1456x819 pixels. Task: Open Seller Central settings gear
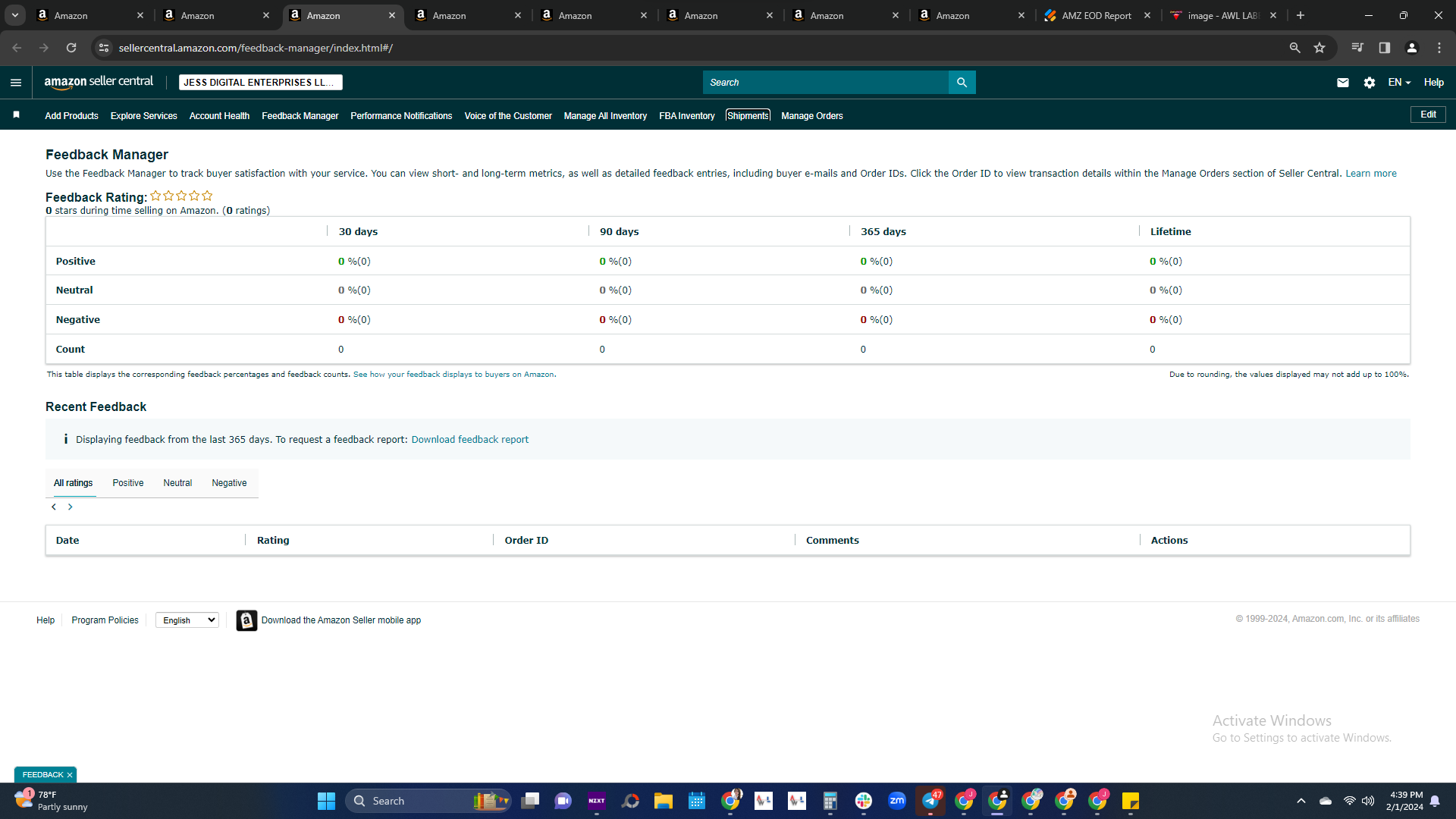(1369, 83)
